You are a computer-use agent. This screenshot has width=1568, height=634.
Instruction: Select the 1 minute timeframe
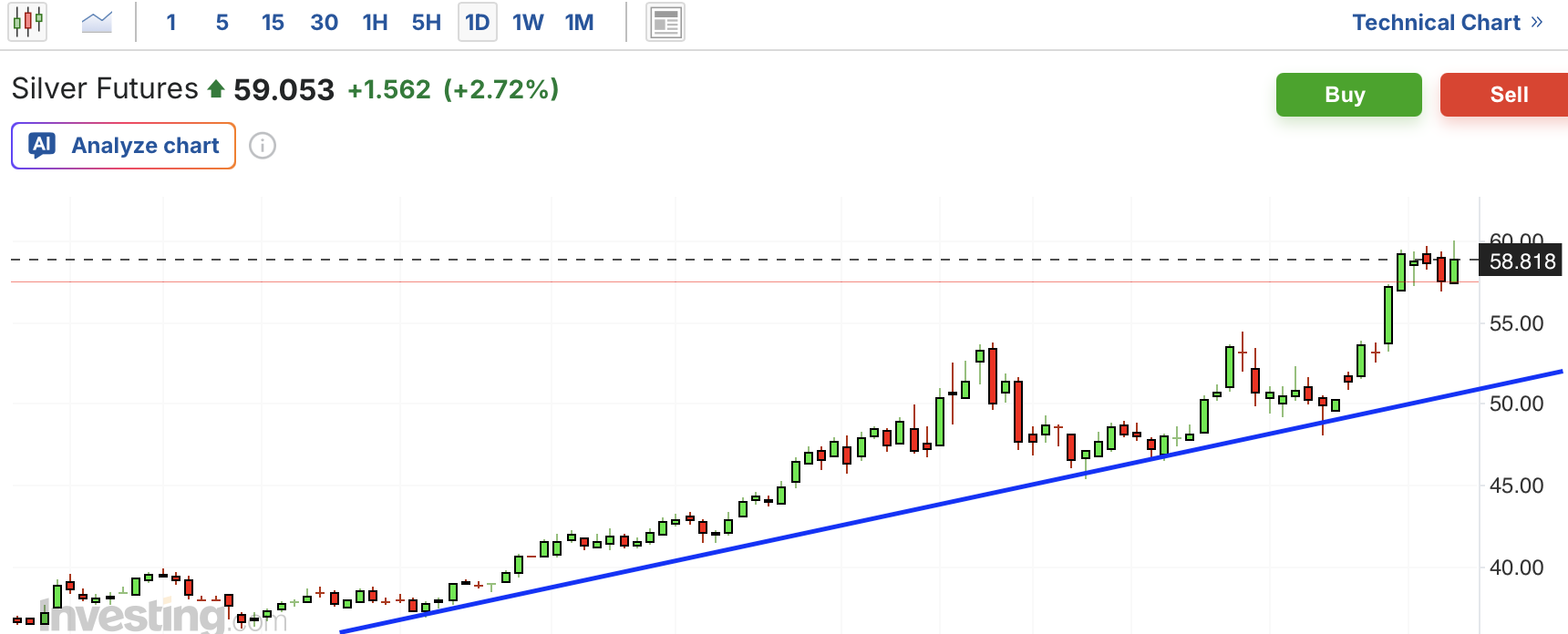[x=171, y=22]
